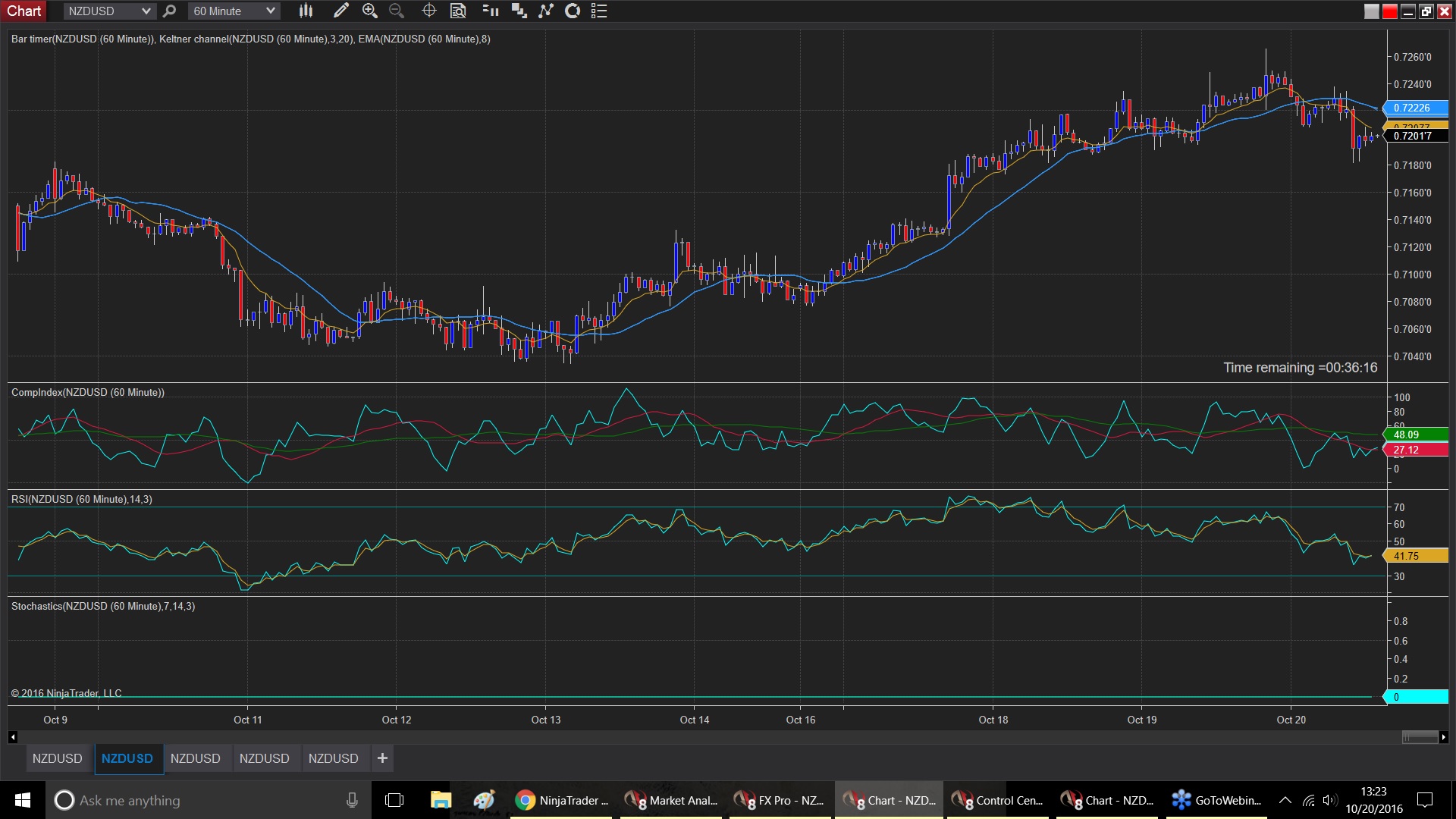This screenshot has height=819, width=1456.
Task: Switch to the last NZDUSD tab
Action: (x=333, y=758)
